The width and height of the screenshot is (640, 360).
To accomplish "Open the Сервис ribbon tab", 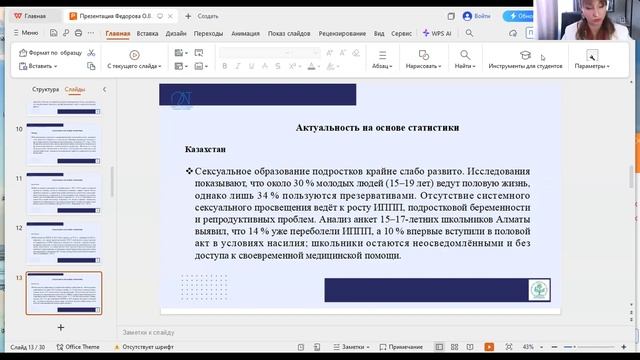I will (401, 33).
